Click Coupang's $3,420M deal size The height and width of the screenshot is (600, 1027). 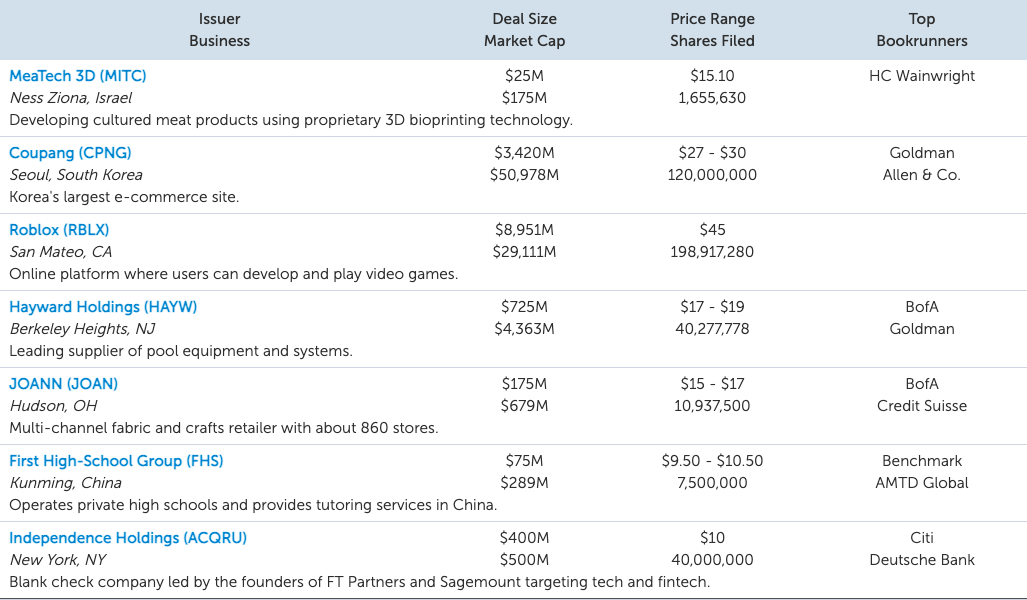524,153
